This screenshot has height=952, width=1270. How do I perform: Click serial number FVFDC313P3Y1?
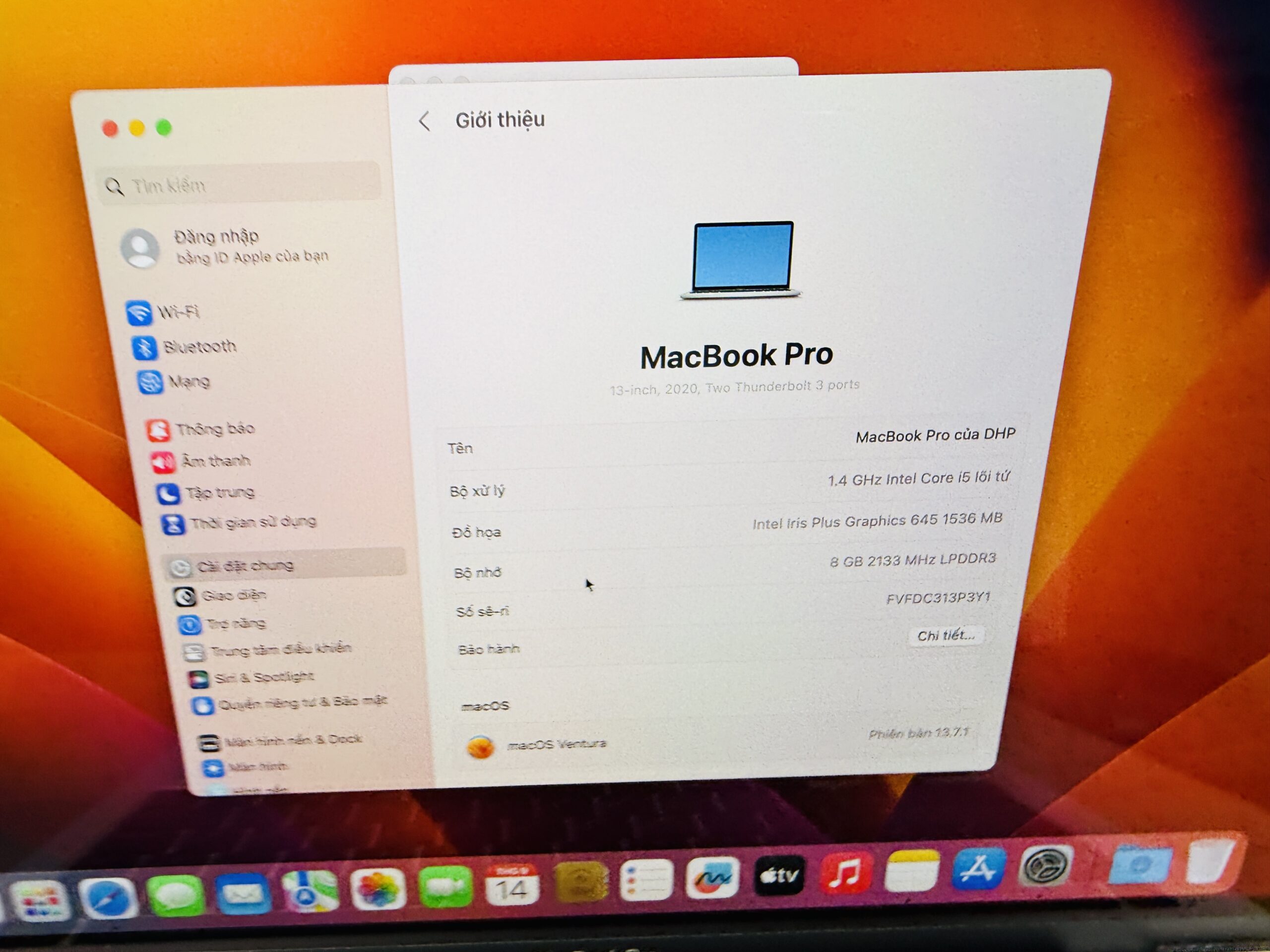[938, 598]
